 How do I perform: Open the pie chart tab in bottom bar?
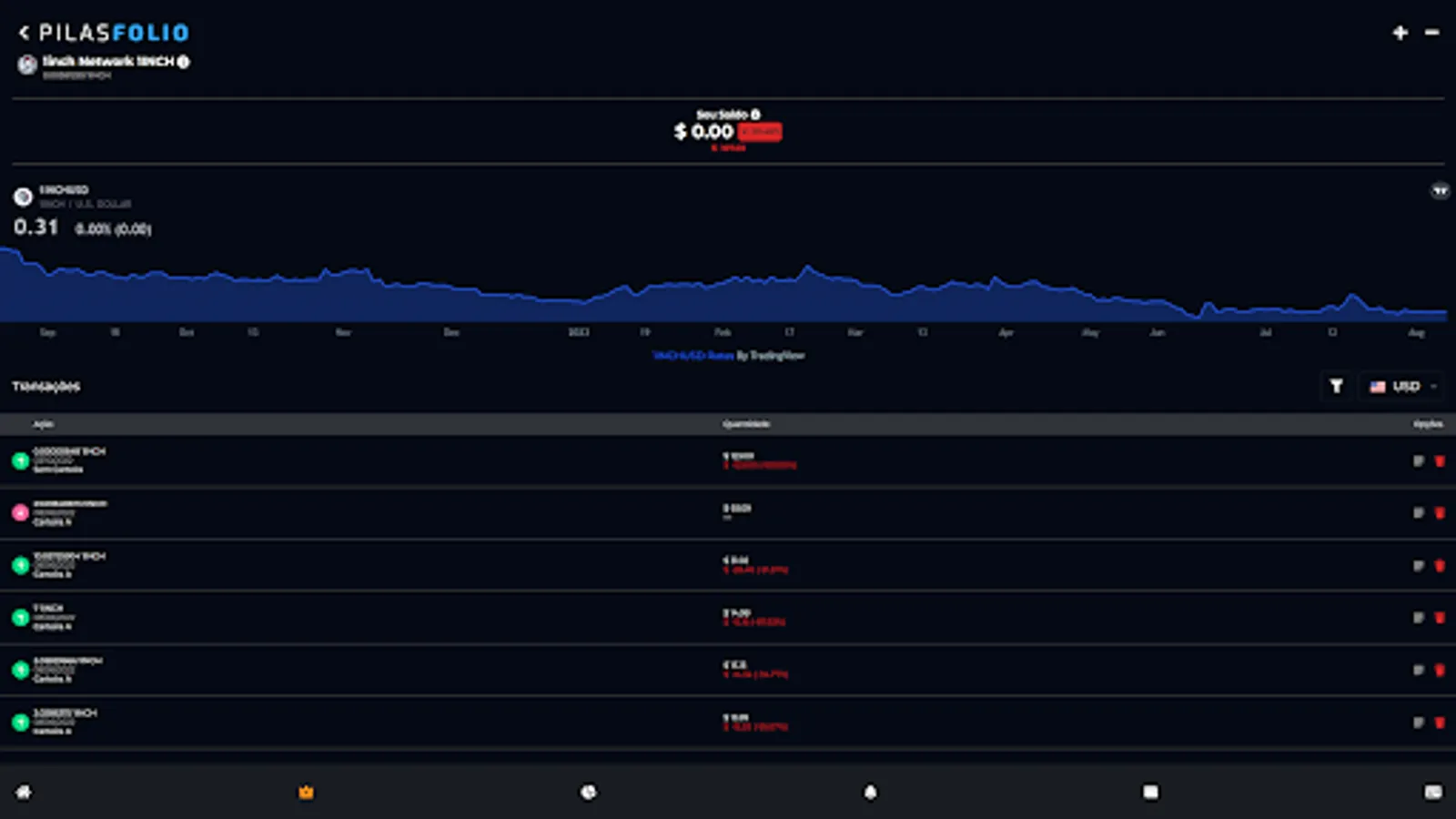pos(589,792)
